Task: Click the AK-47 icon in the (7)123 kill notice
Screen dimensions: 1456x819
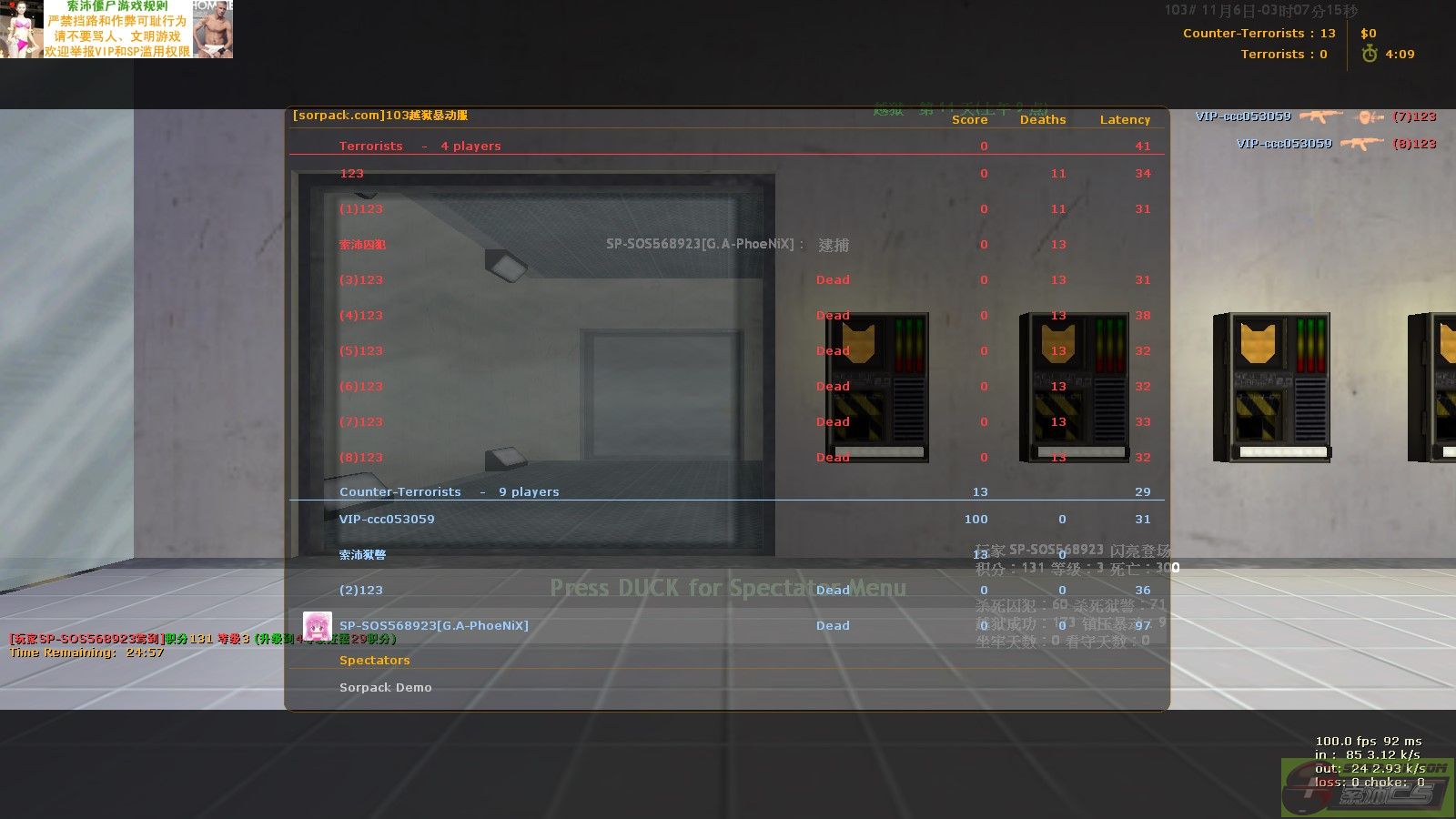Action: tap(1321, 116)
